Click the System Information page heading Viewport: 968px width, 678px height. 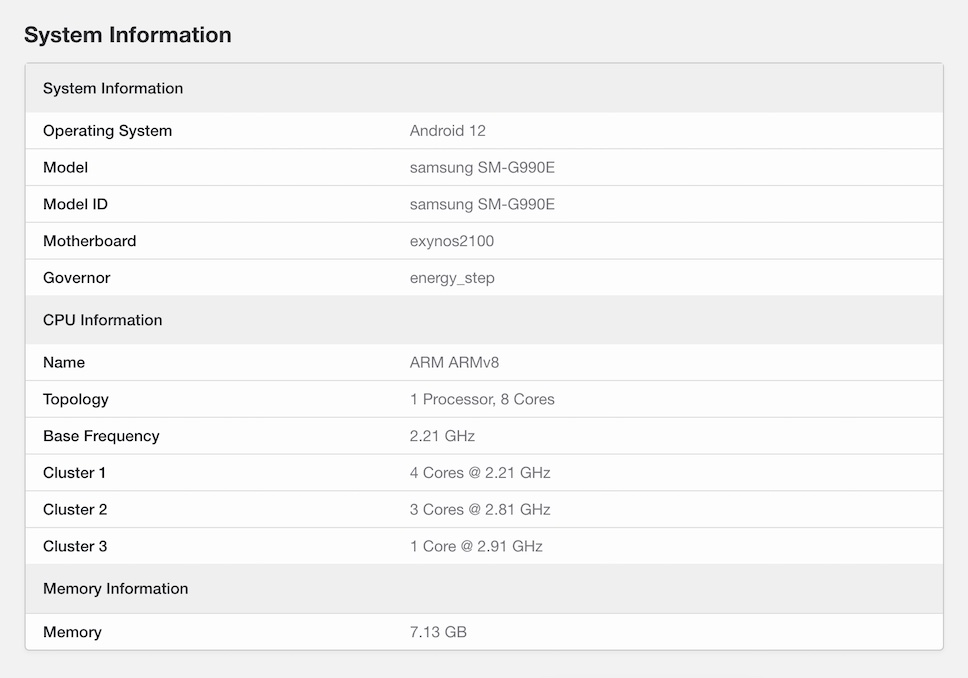tap(127, 35)
